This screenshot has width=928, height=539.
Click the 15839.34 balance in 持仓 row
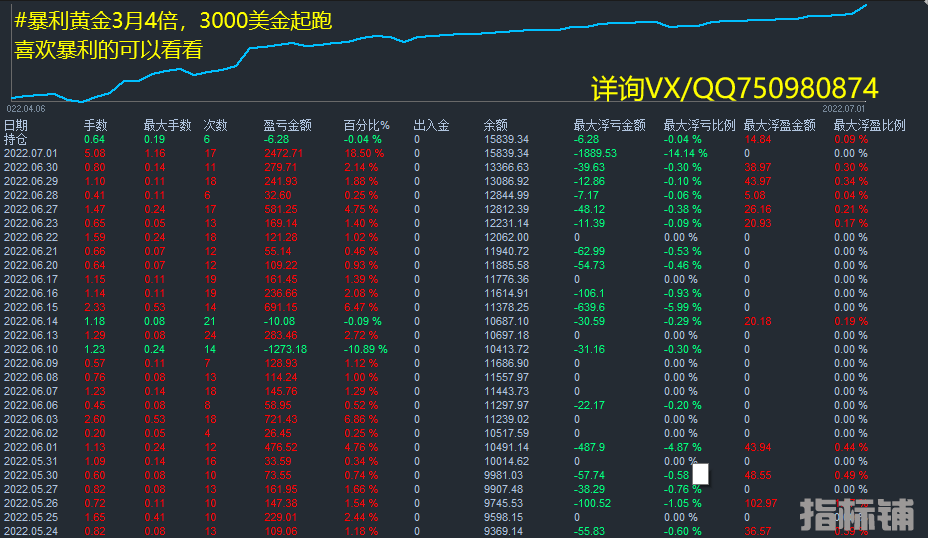[x=506, y=139]
